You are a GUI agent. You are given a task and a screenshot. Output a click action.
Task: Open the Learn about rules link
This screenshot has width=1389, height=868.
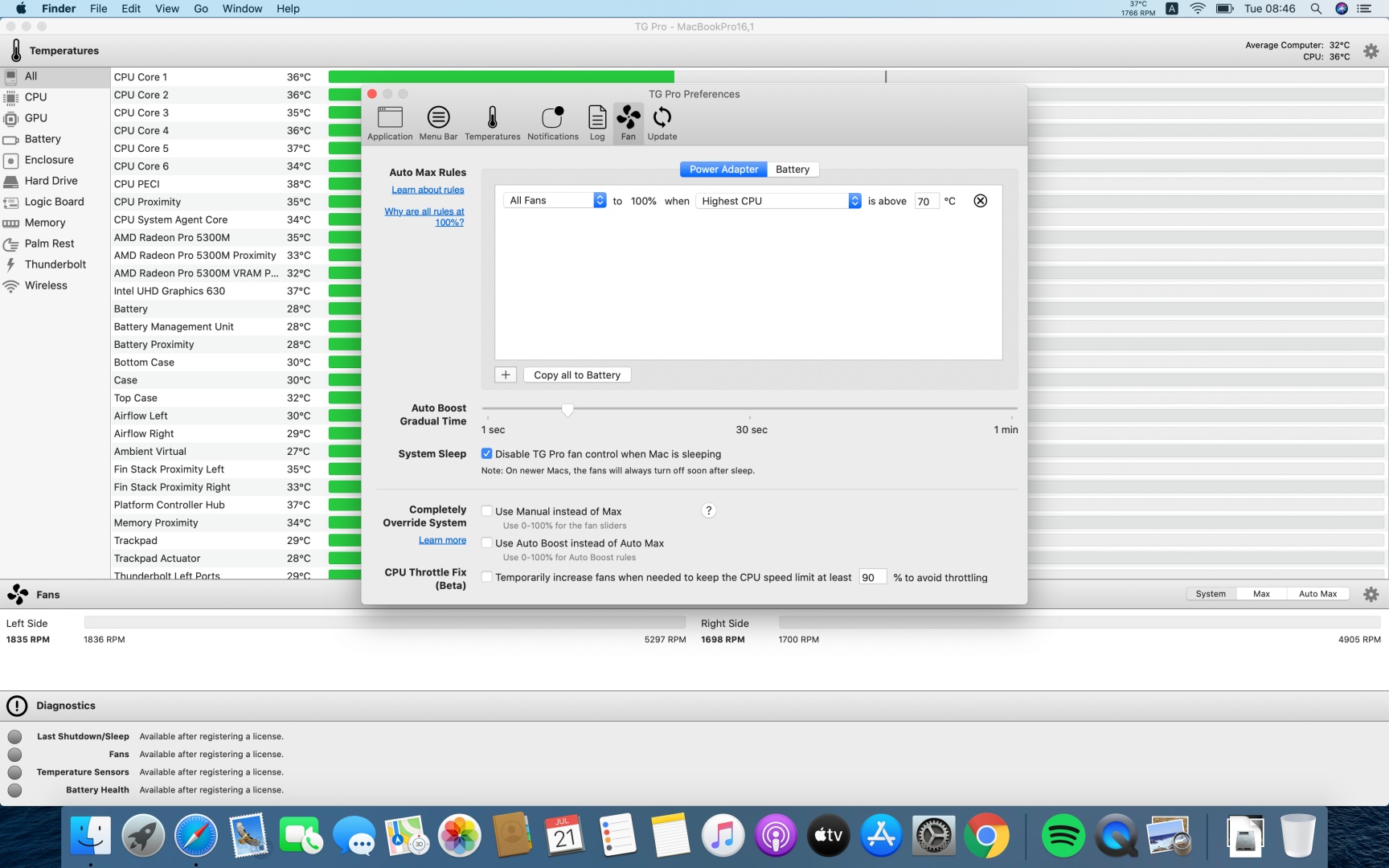(x=428, y=190)
